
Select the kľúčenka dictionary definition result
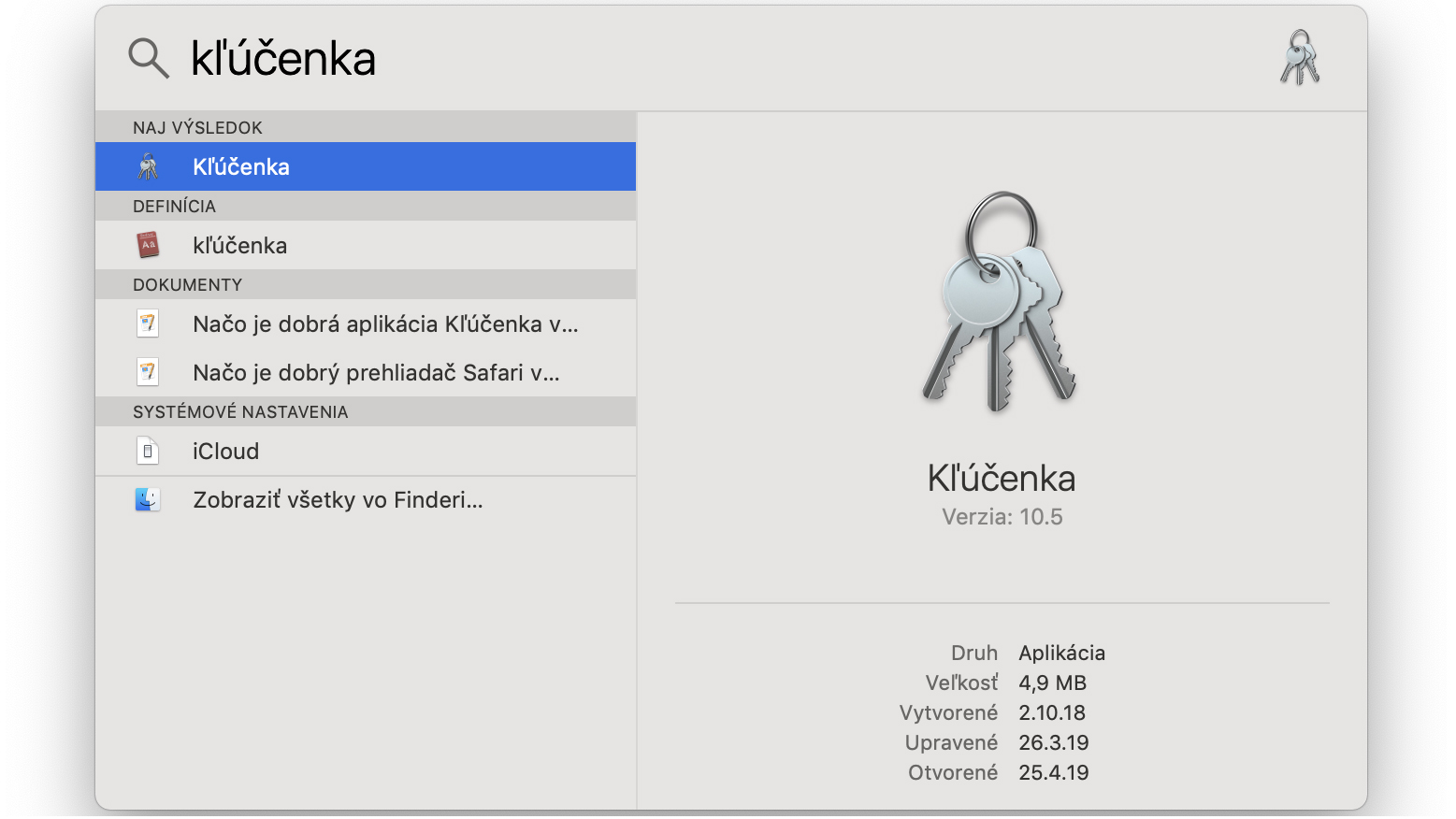pos(366,245)
